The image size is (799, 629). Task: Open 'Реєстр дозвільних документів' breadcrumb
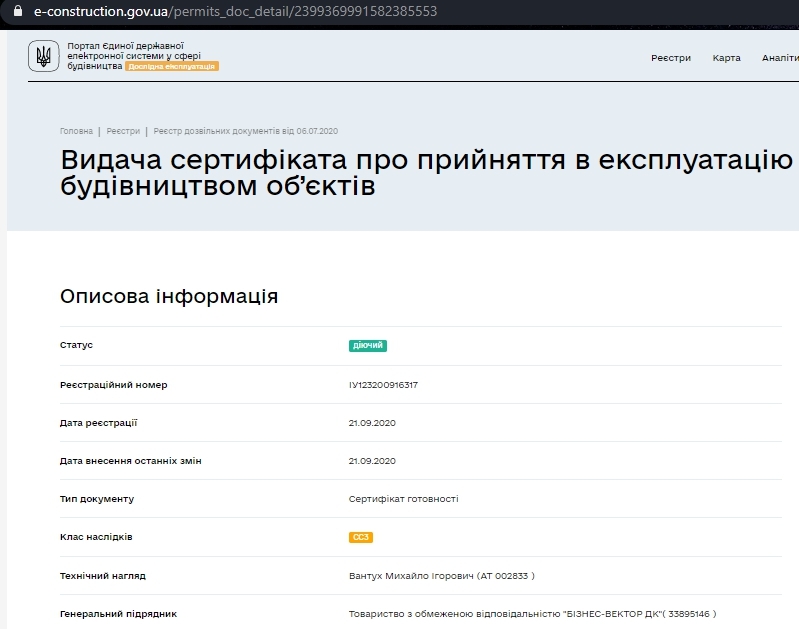tap(246, 131)
